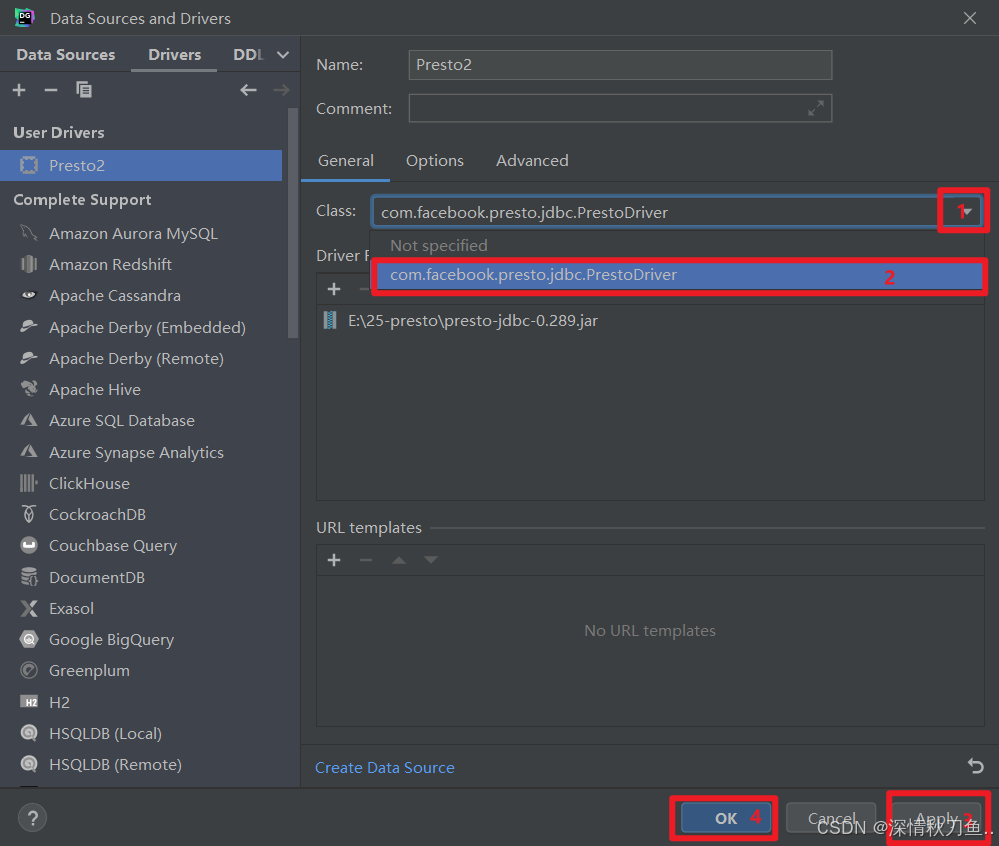Remove URL template with minus icon
Image resolution: width=999 pixels, height=846 pixels.
tap(366, 560)
